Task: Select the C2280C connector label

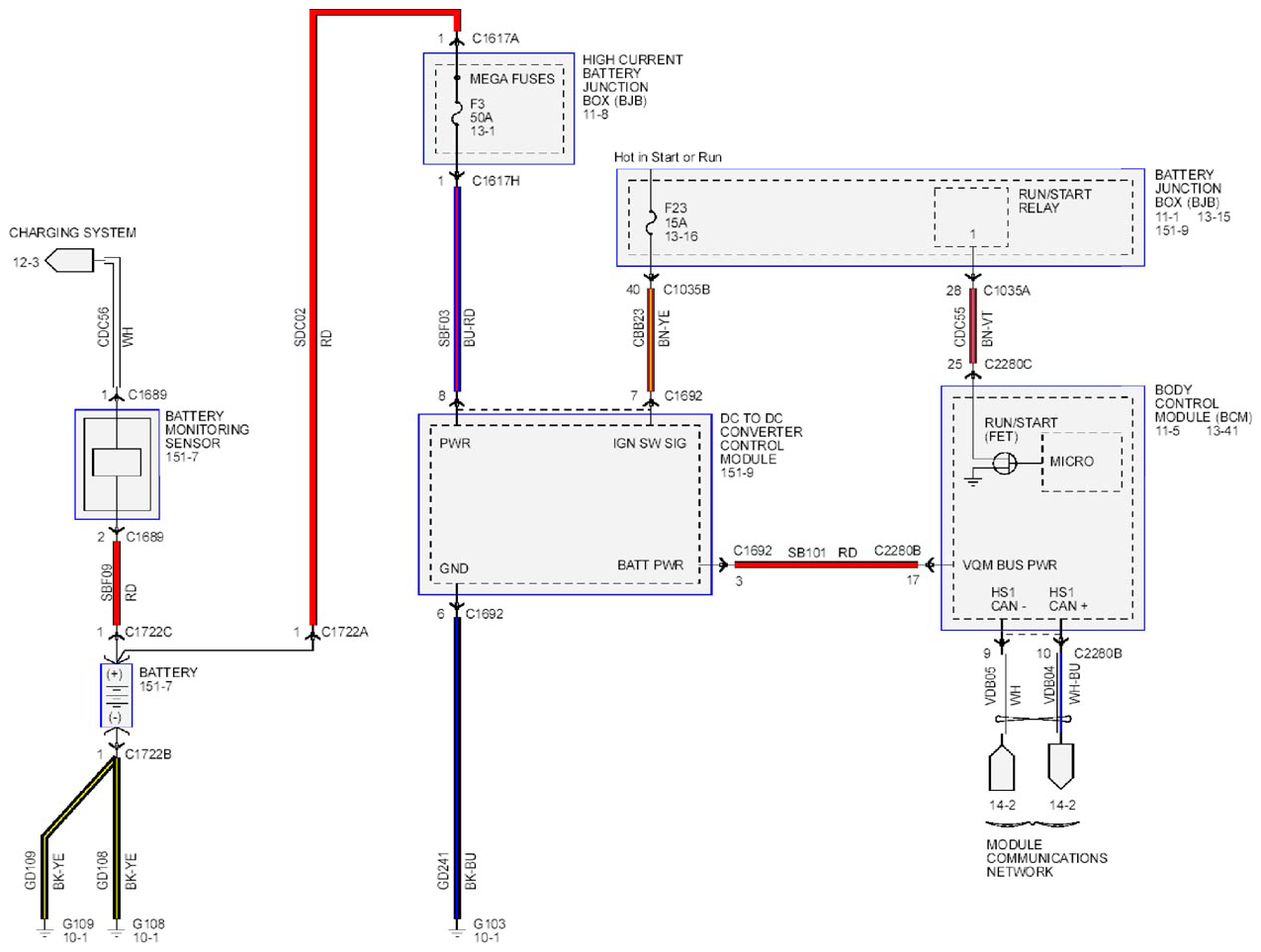Action: pyautogui.click(x=1008, y=364)
